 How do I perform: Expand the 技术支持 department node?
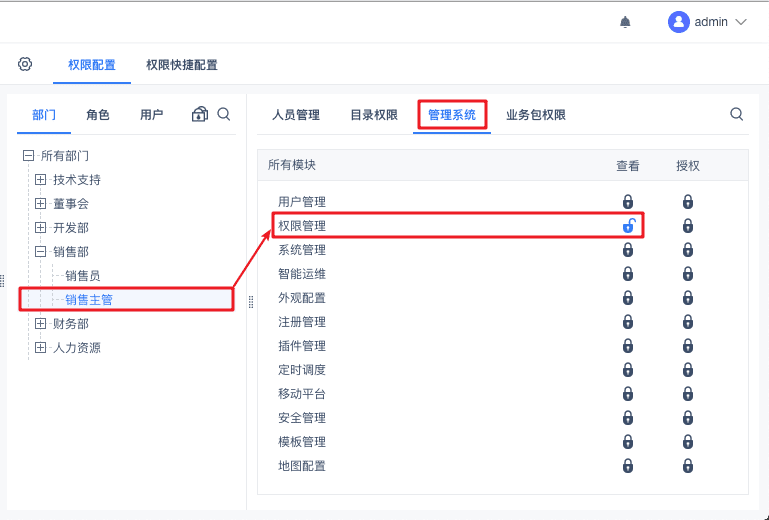41,180
